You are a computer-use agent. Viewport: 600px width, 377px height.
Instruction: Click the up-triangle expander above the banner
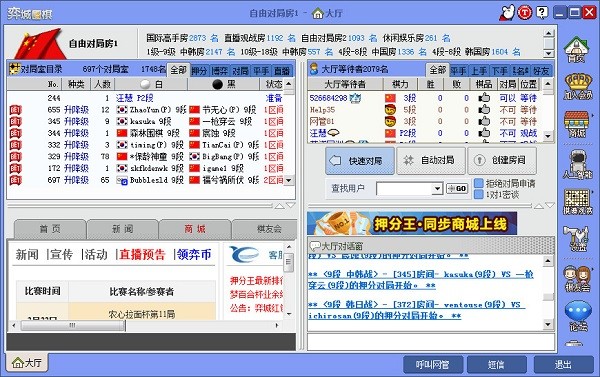tap(539, 206)
